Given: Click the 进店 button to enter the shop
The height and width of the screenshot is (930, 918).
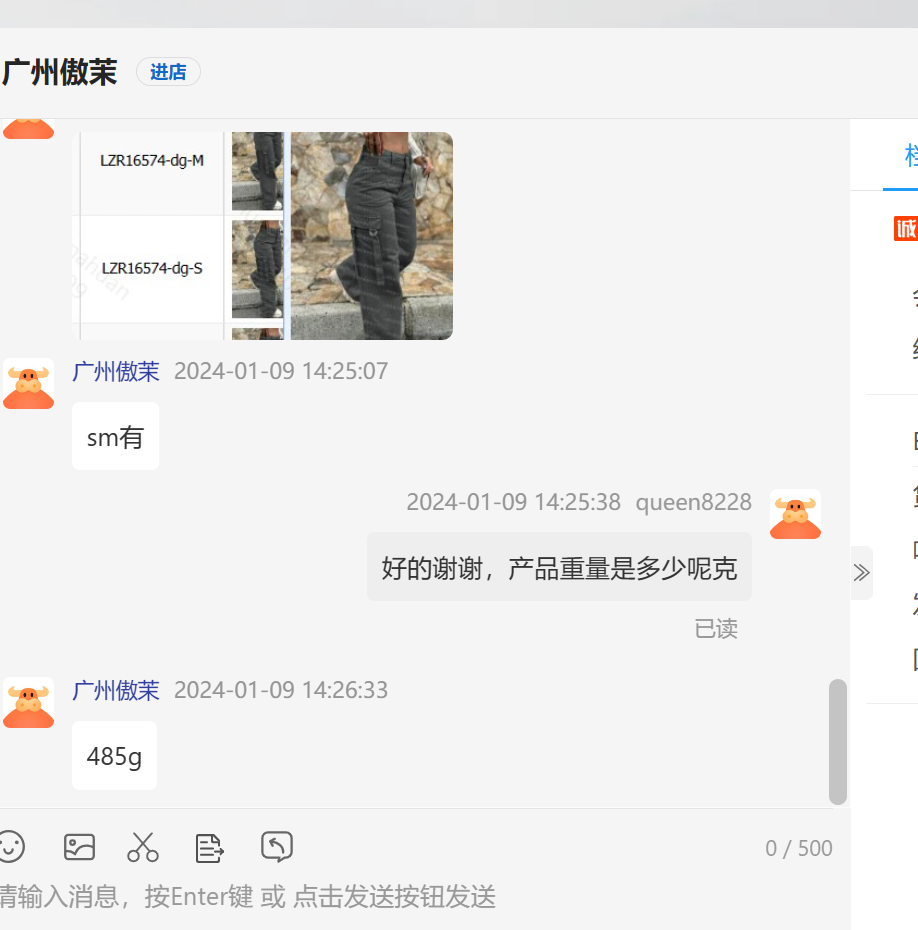Looking at the screenshot, I should (x=168, y=72).
